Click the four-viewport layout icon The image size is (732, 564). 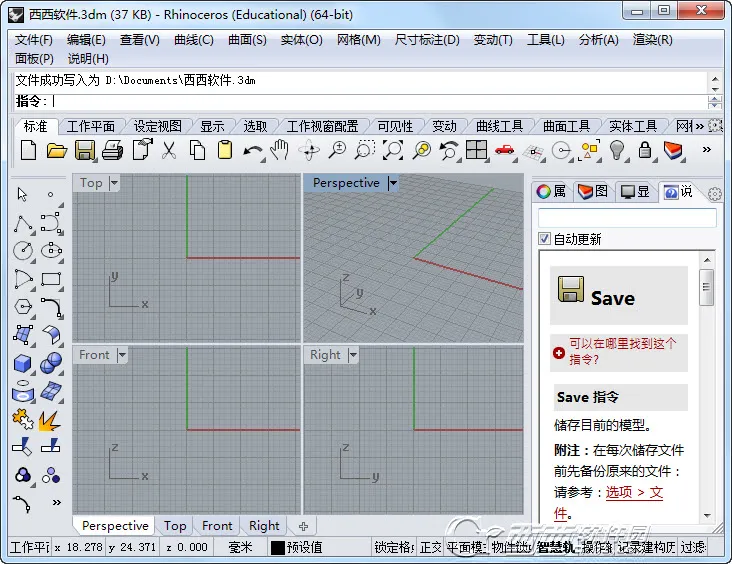pos(477,150)
